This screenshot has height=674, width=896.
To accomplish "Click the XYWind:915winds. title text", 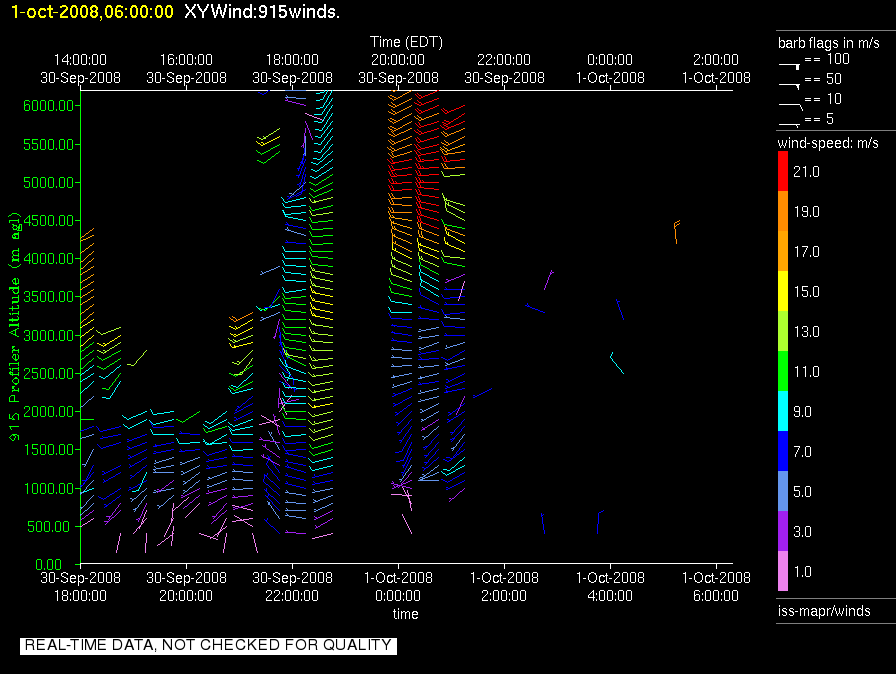I will 262,12.
